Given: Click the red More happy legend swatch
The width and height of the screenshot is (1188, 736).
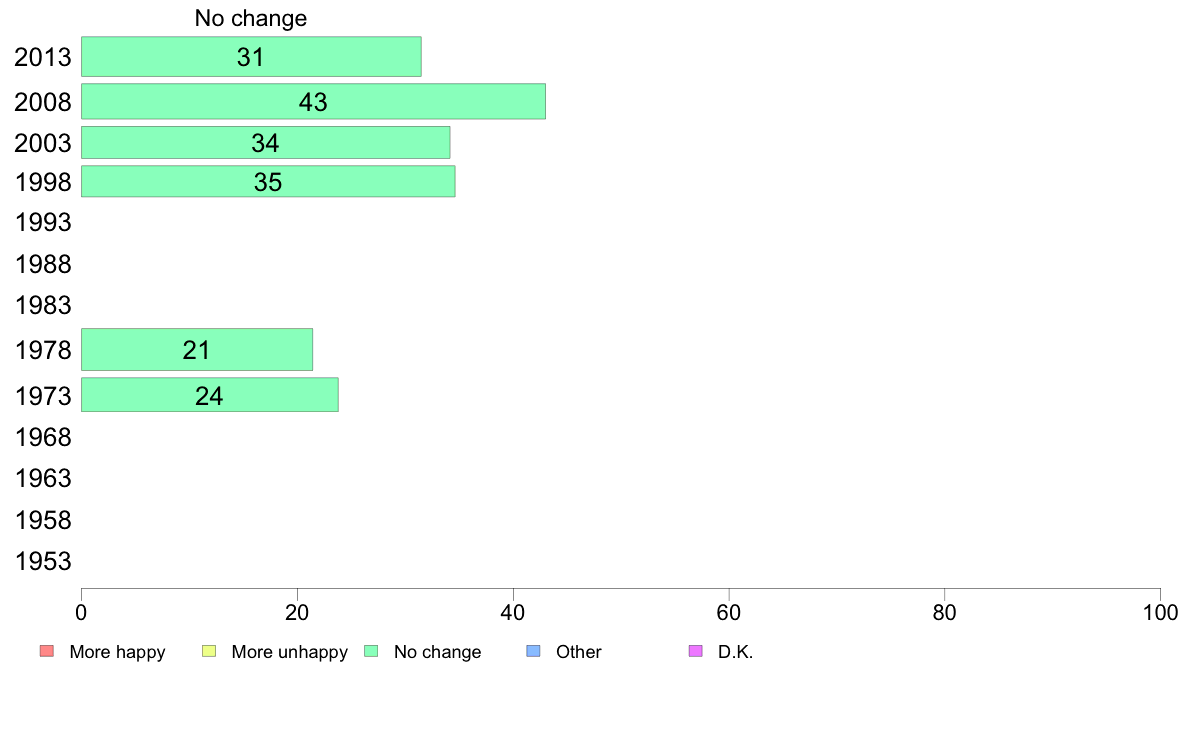Looking at the screenshot, I should click(47, 651).
